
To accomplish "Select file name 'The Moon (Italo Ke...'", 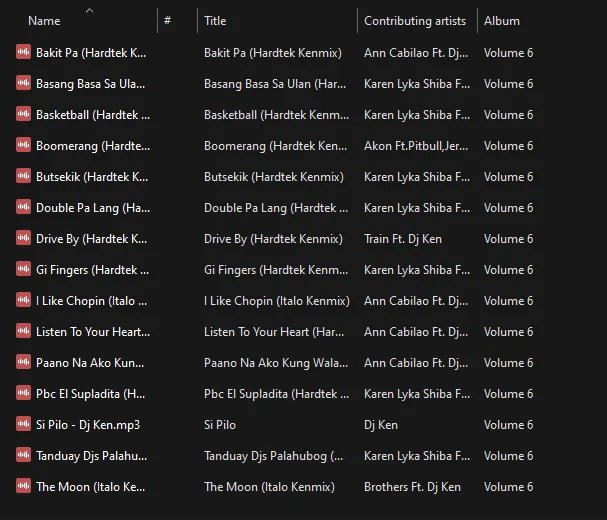I will coord(91,486).
